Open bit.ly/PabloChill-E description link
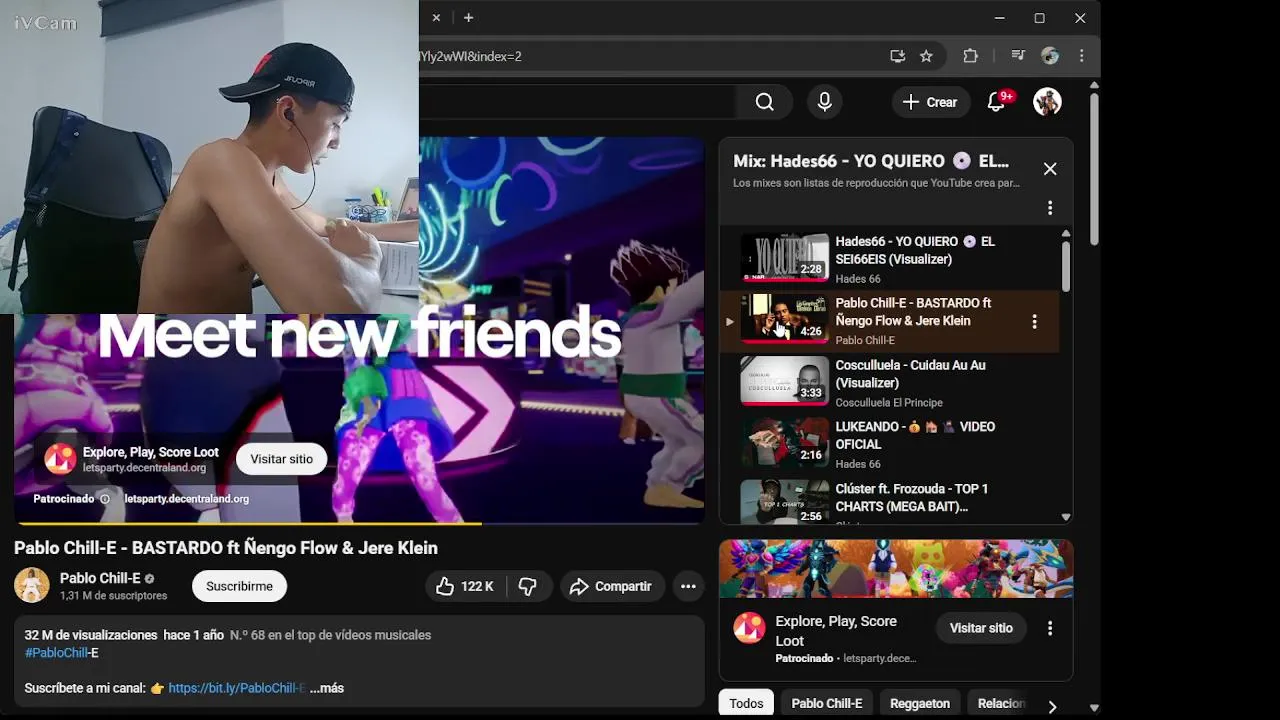 click(237, 688)
